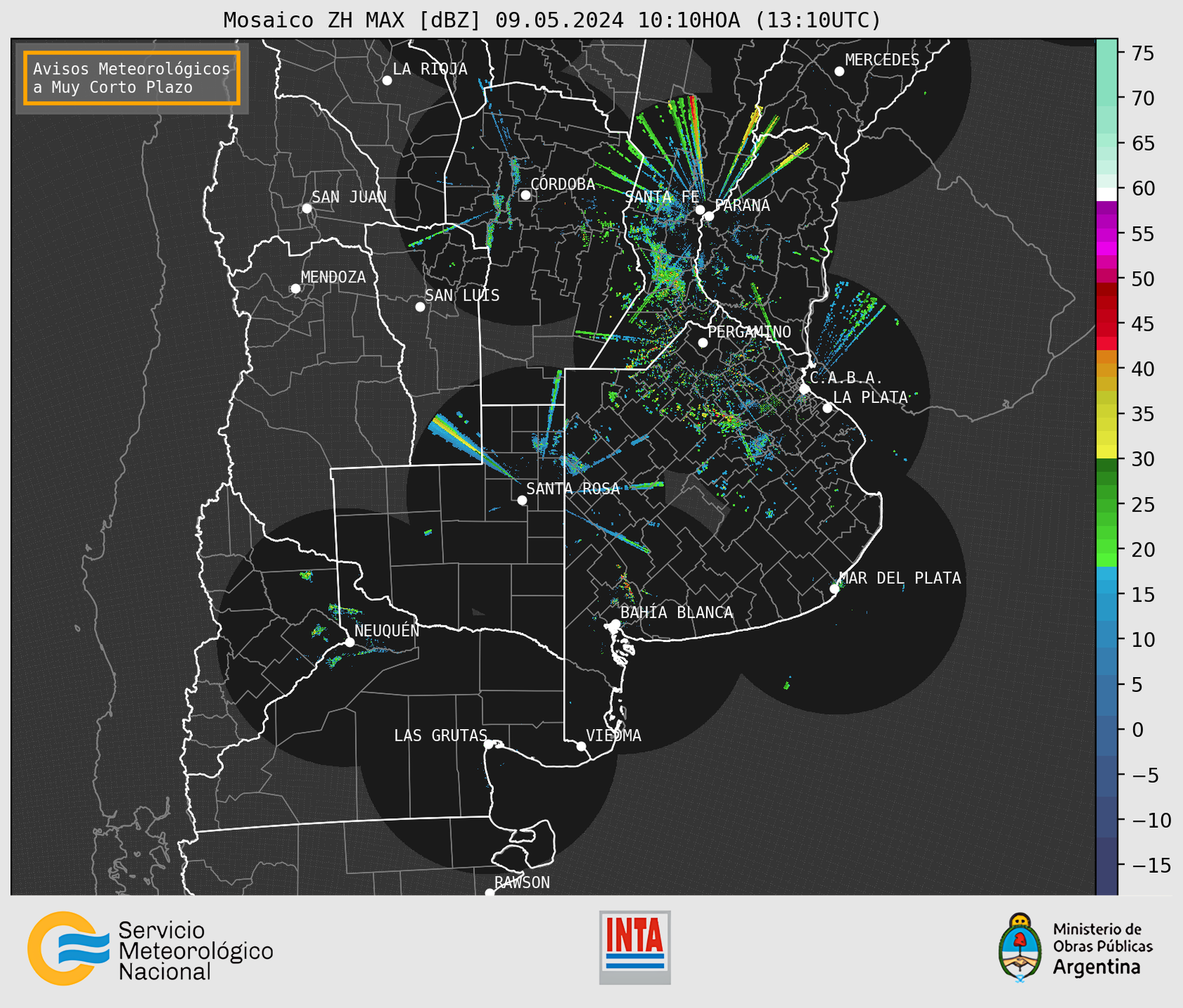
Task: Click the INTA logo
Action: 635,947
